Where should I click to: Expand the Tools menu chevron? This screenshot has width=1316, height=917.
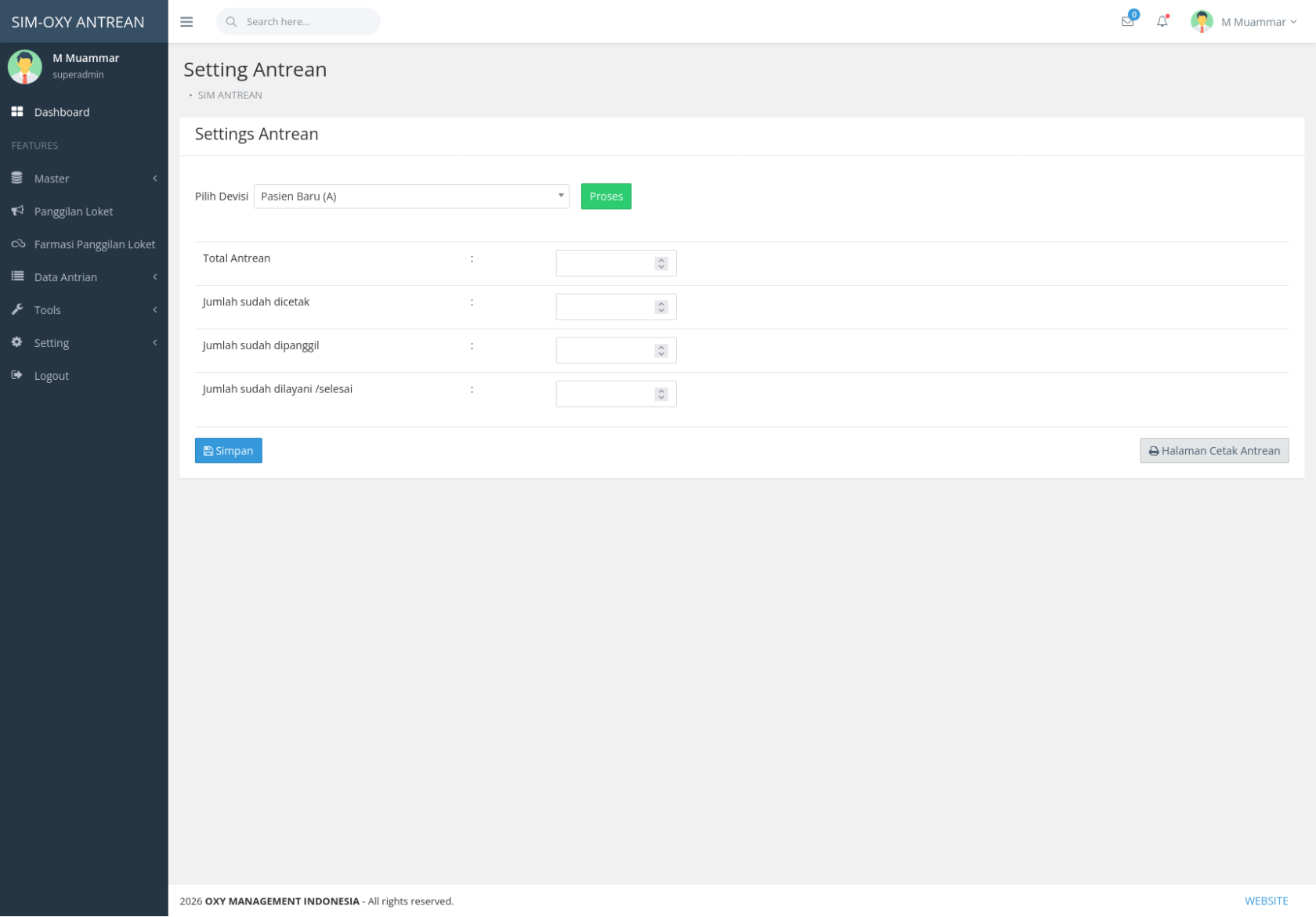(x=155, y=310)
